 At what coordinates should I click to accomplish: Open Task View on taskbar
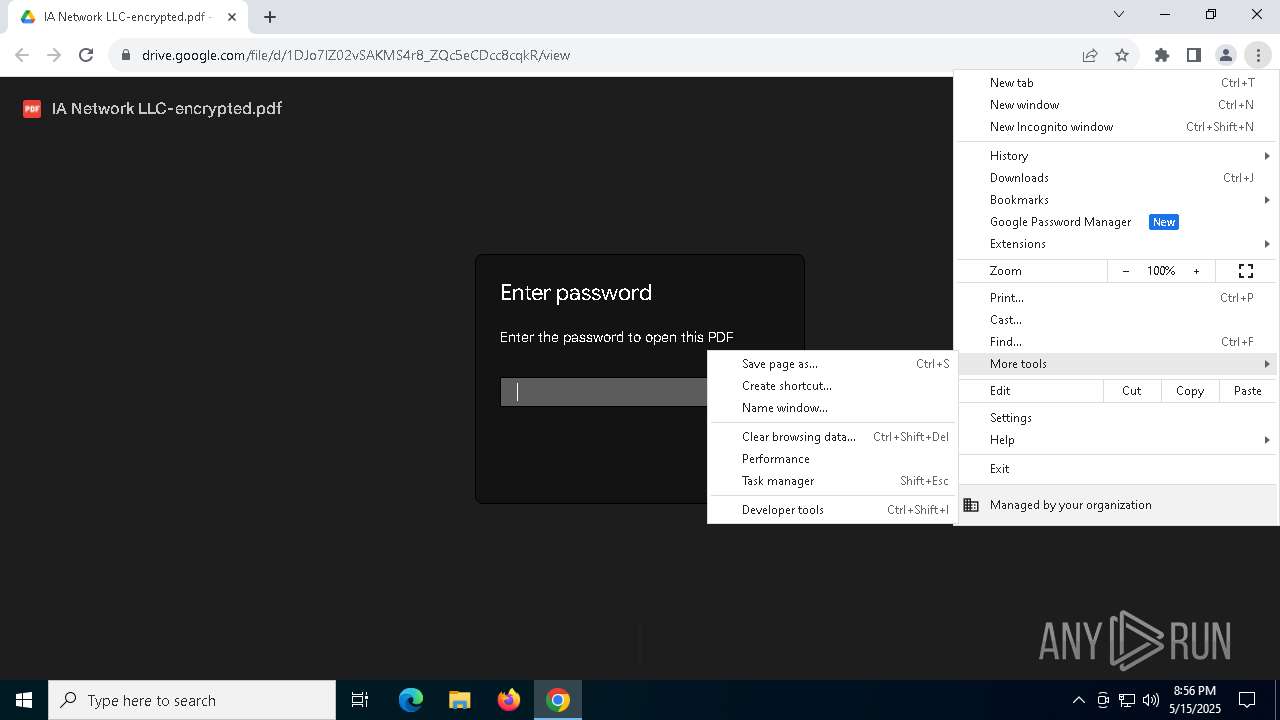pos(360,700)
